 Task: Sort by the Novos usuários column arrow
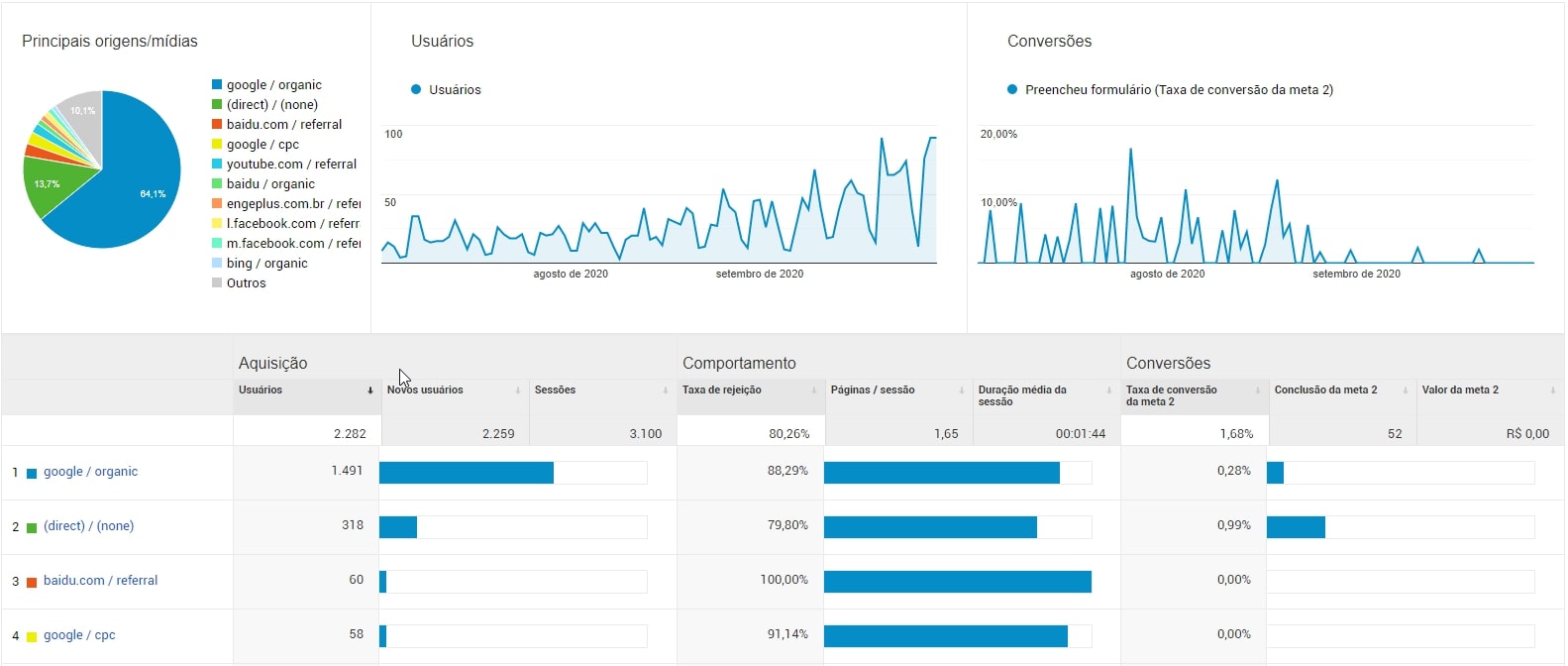point(518,390)
